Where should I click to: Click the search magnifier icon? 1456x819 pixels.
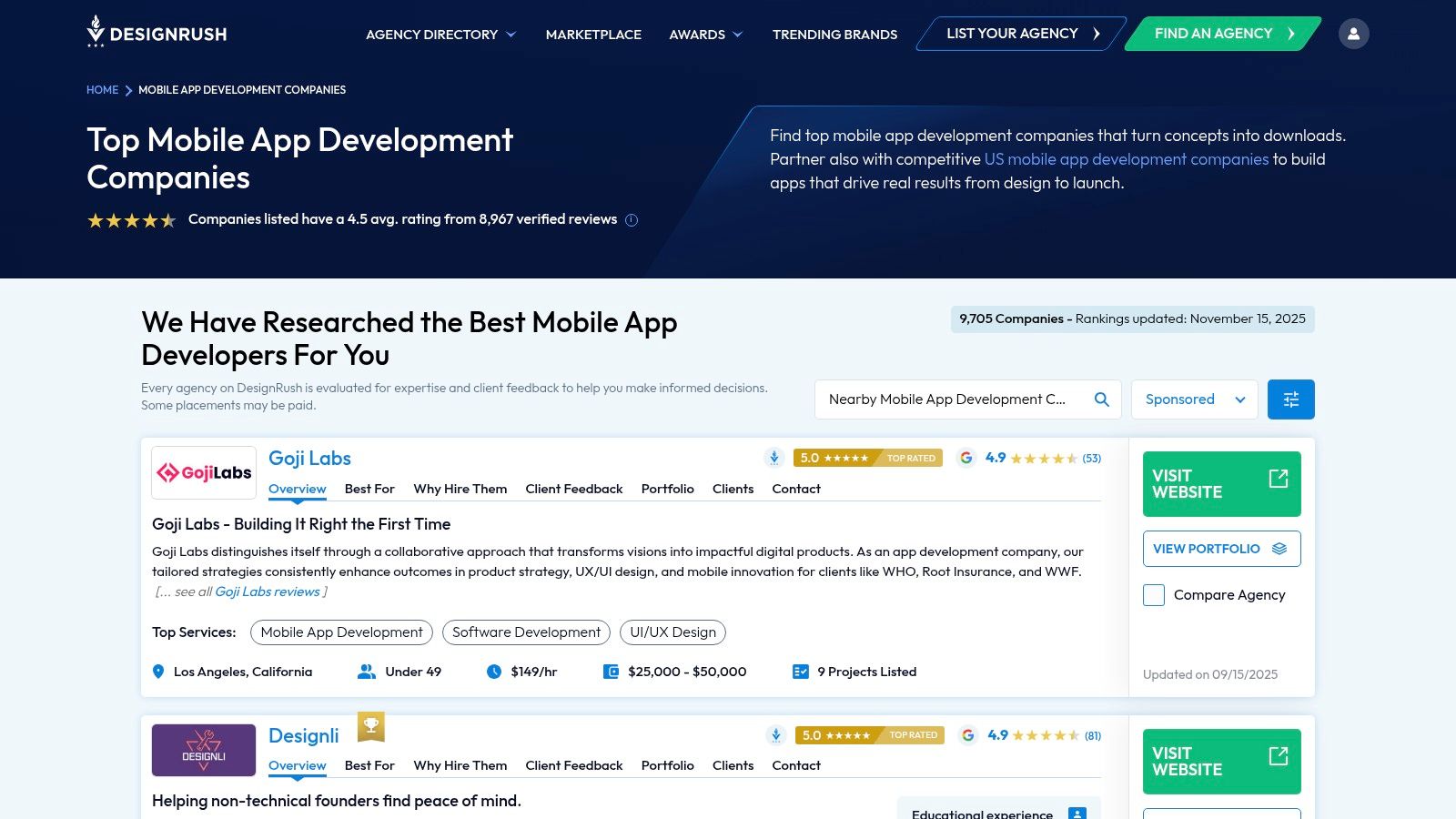coord(1101,399)
